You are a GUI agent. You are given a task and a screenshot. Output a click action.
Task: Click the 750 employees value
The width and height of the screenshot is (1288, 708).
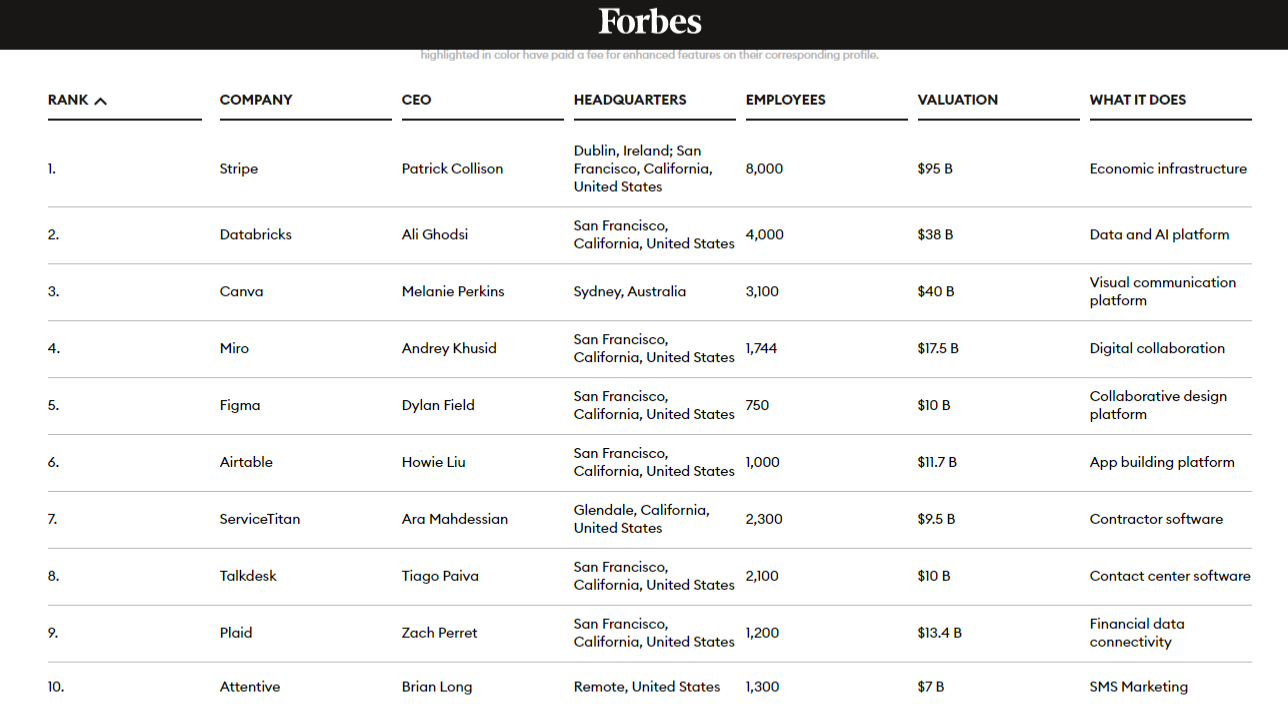pyautogui.click(x=758, y=405)
